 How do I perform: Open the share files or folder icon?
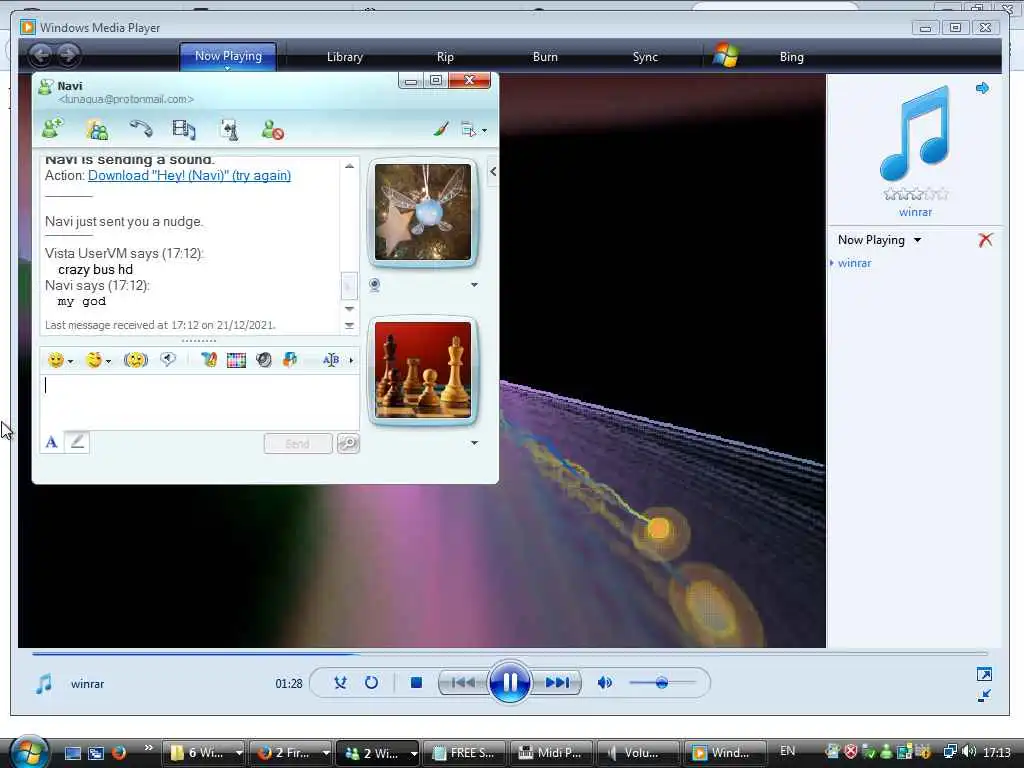click(x=97, y=130)
